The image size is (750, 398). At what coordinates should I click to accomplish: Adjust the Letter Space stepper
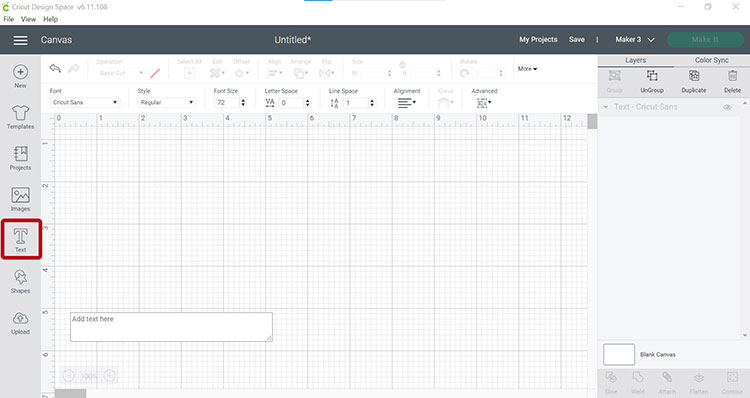308,102
